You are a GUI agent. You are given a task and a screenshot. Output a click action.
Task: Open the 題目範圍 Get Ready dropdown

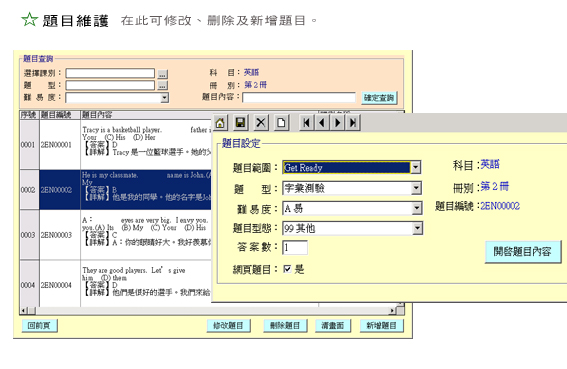(415, 167)
